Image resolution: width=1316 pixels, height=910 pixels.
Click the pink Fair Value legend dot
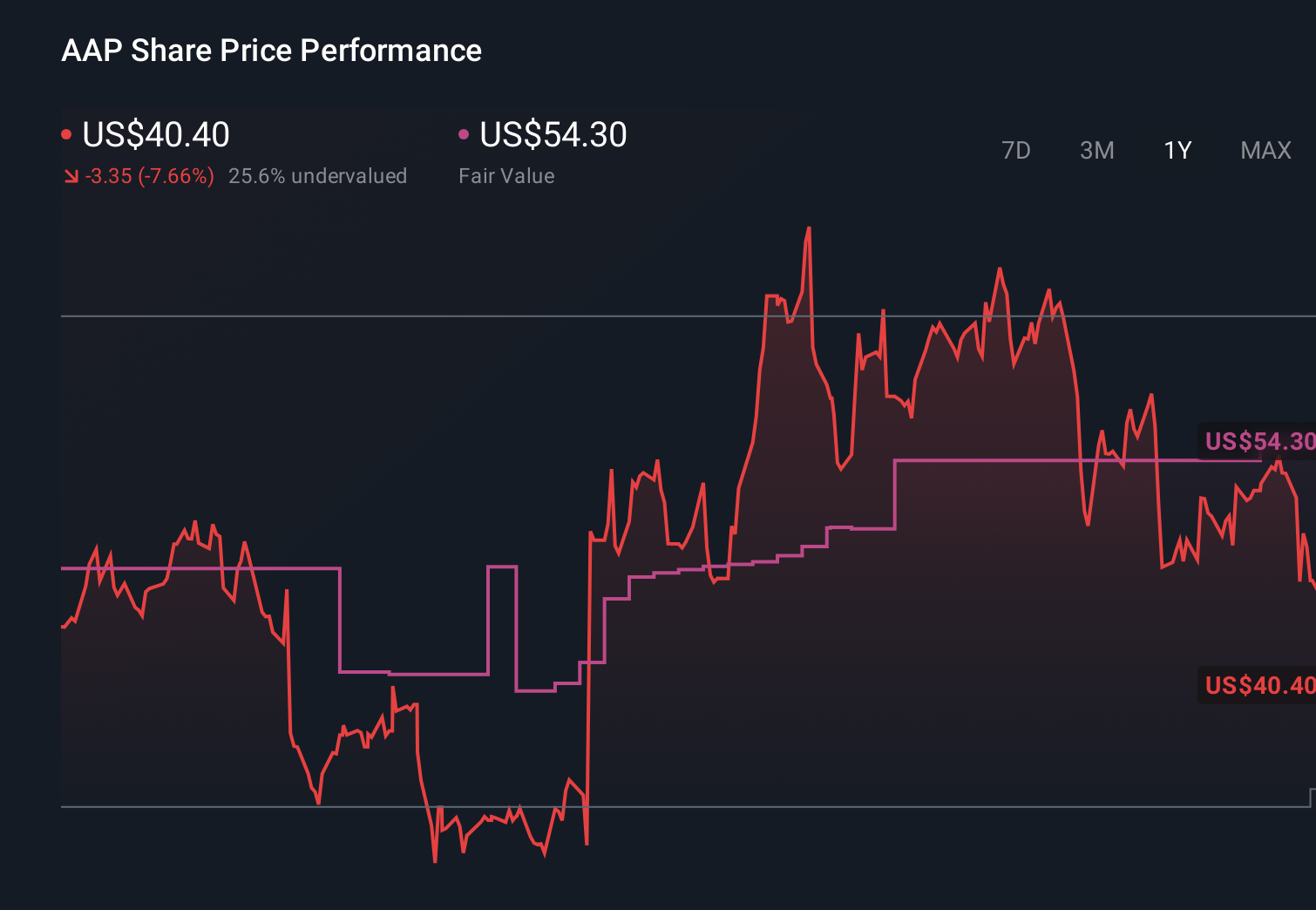[x=465, y=132]
